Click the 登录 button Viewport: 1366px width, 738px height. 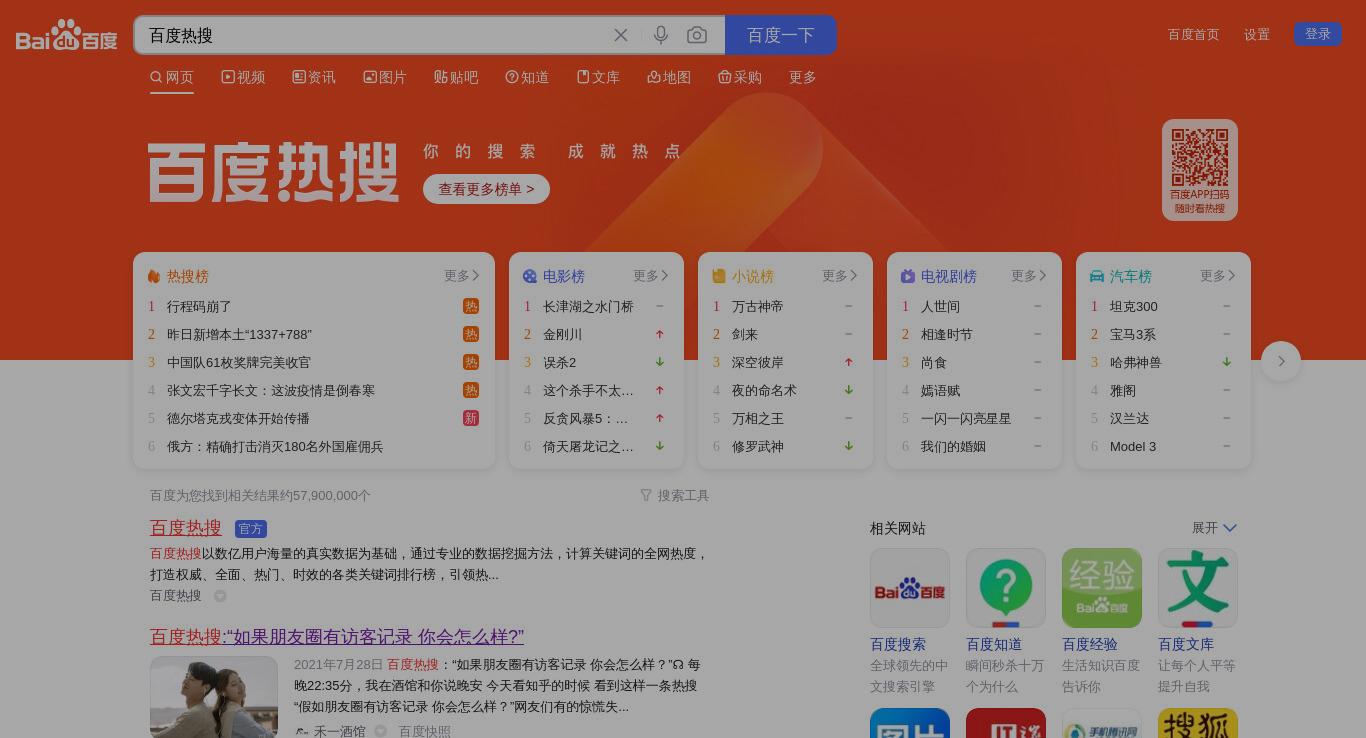click(x=1318, y=34)
